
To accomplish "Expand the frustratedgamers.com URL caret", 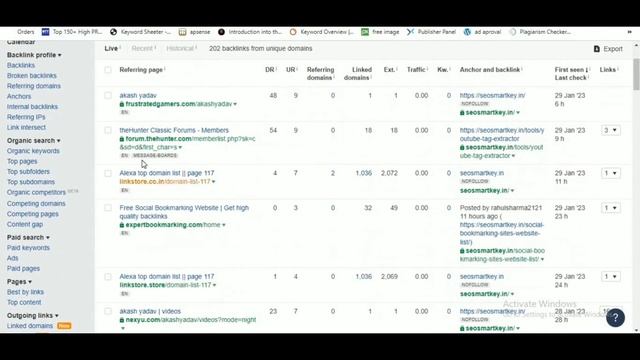I will pos(235,104).
